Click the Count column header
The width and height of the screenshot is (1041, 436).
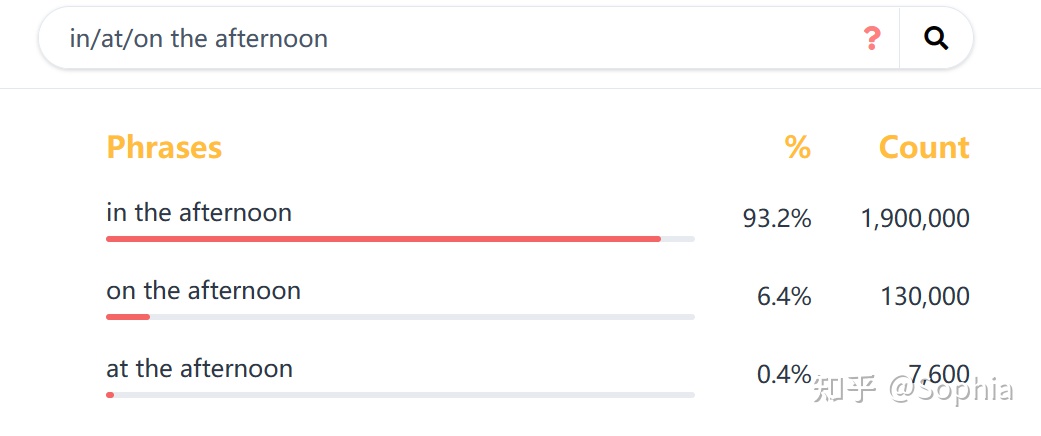[924, 147]
